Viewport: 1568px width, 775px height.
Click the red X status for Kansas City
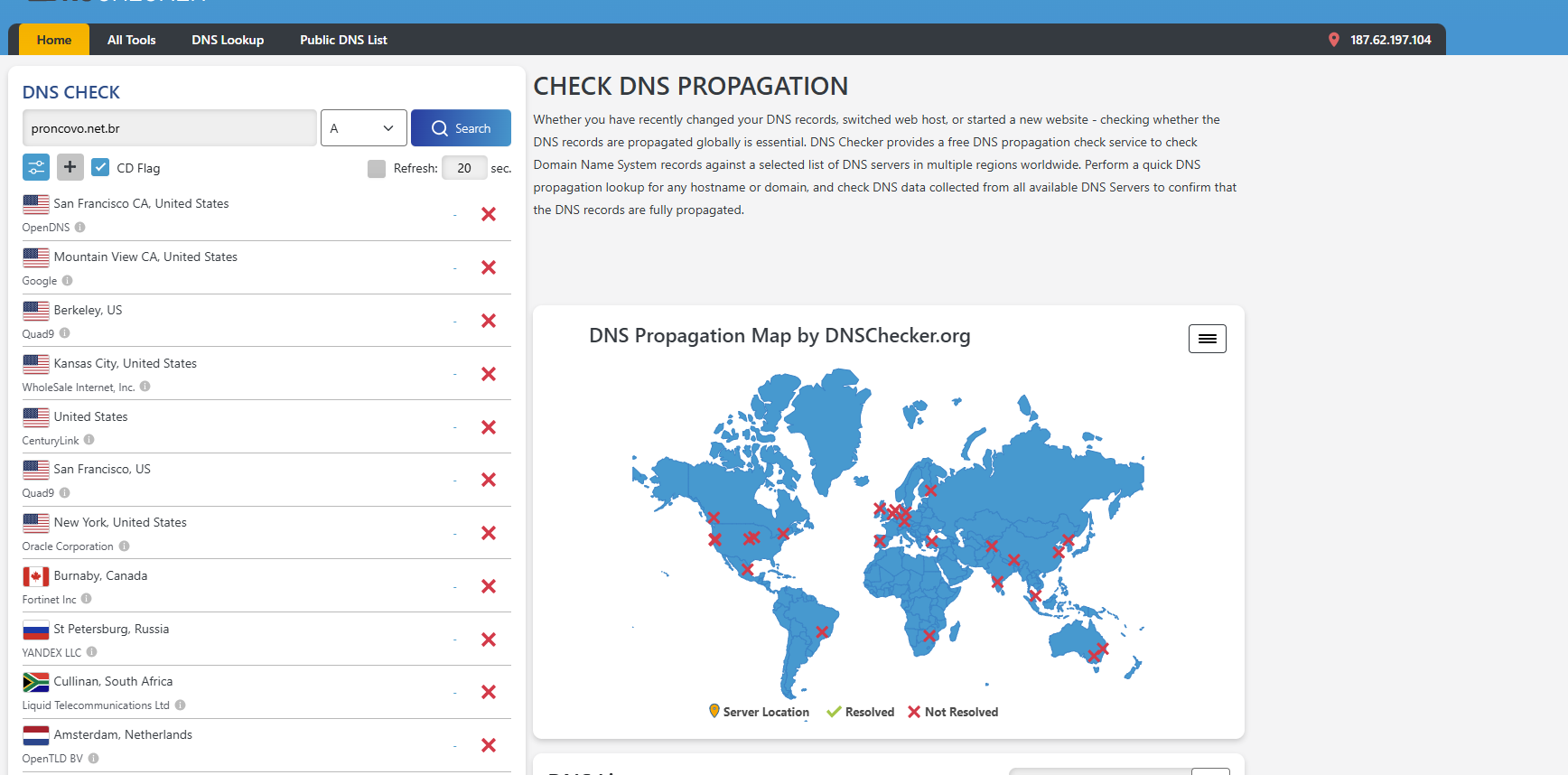pos(489,374)
